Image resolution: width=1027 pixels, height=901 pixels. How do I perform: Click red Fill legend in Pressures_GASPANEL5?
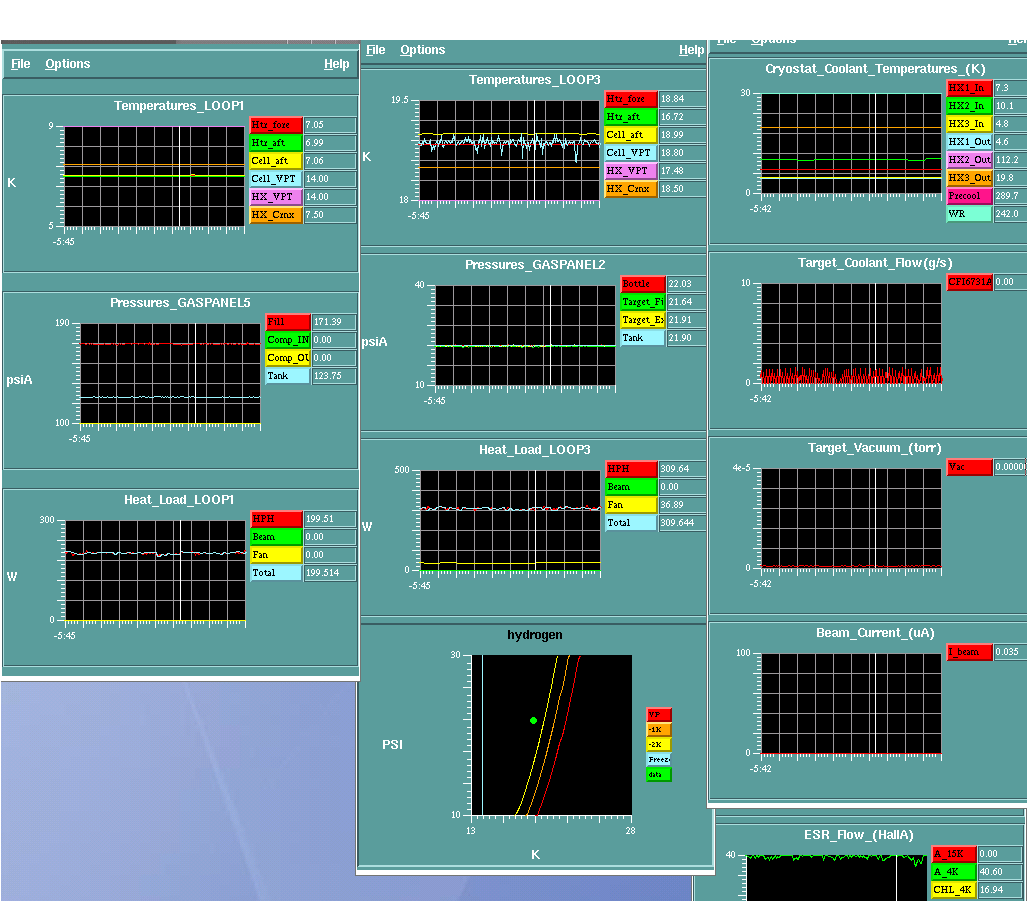coord(288,322)
